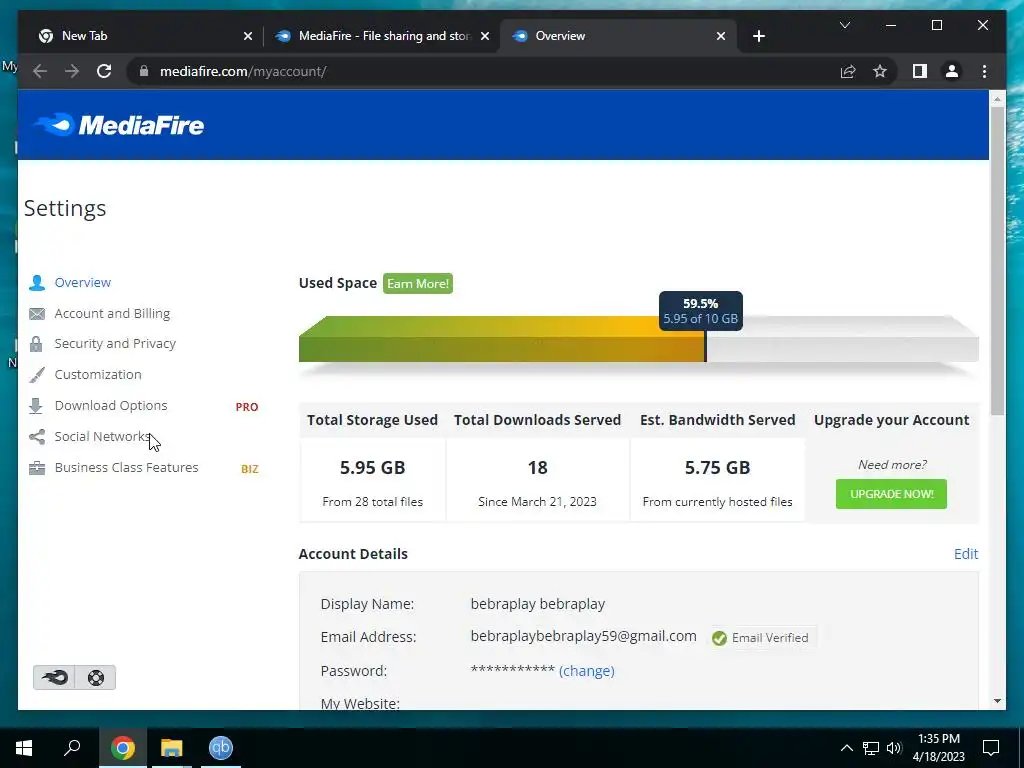Viewport: 1024px width, 768px height.
Task: Click the brush icon for Customization
Action: click(37, 375)
